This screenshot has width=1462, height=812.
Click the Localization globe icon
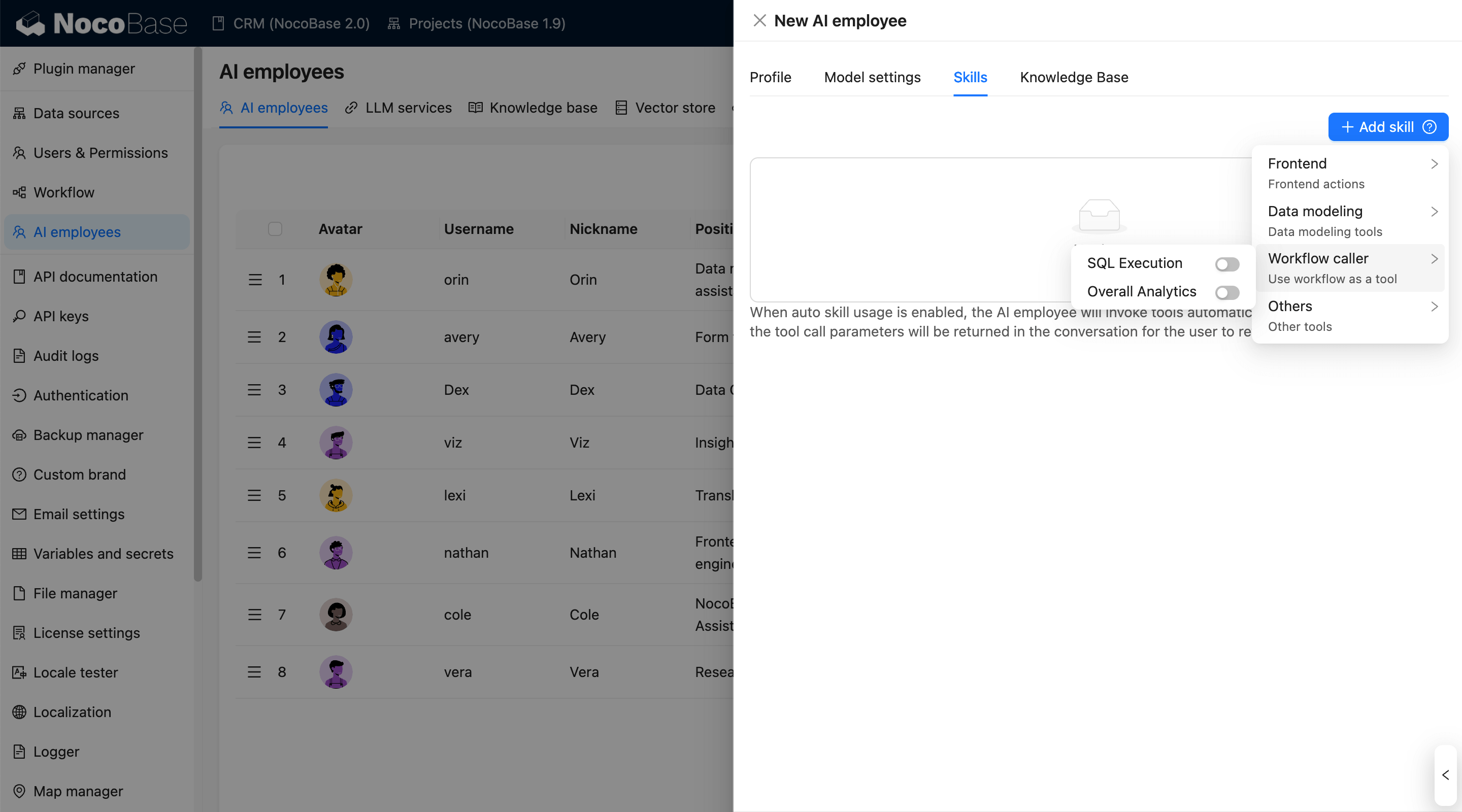[x=19, y=712]
